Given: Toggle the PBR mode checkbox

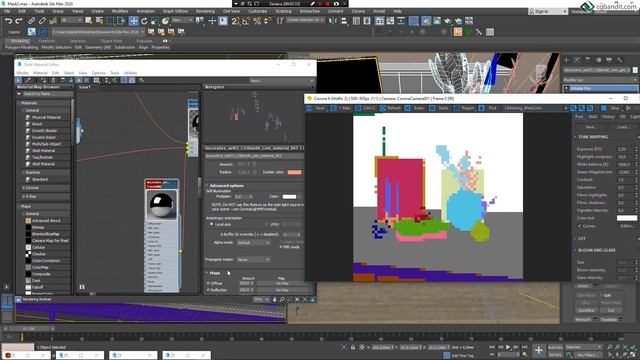Looking at the screenshot, I should pos(281,247).
